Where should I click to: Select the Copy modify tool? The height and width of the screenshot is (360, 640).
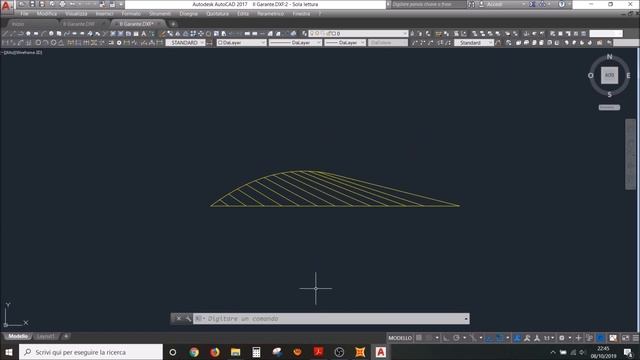[x=170, y=33]
